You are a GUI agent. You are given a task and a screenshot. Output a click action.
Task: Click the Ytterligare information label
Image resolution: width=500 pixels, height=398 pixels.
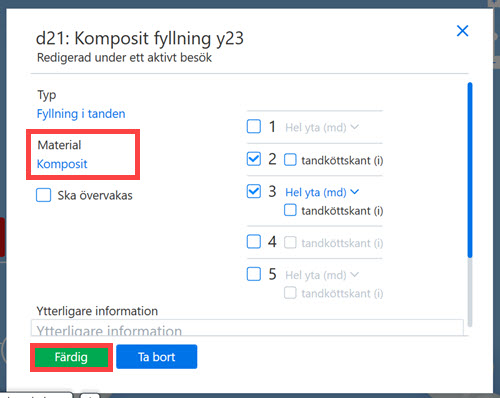97,311
